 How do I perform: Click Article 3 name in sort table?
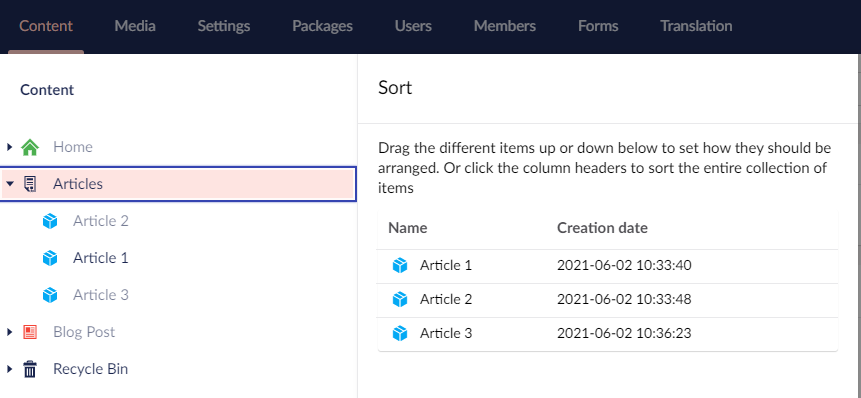pos(446,334)
